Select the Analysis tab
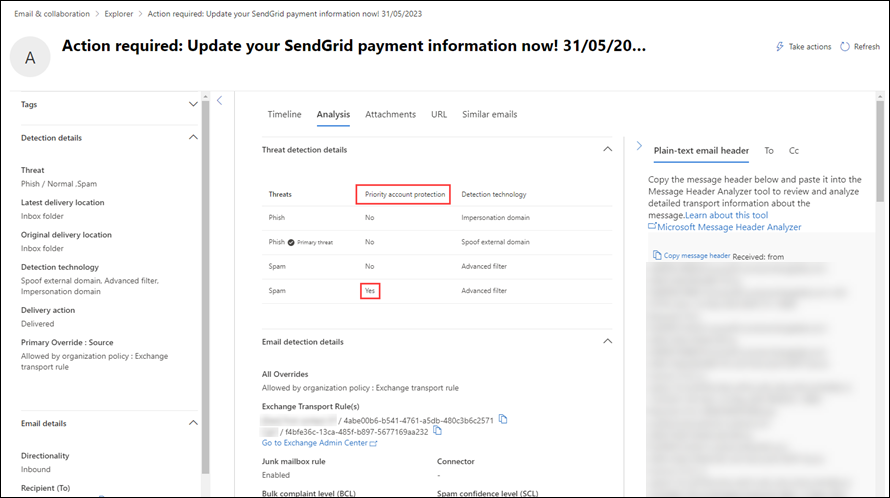 333,114
